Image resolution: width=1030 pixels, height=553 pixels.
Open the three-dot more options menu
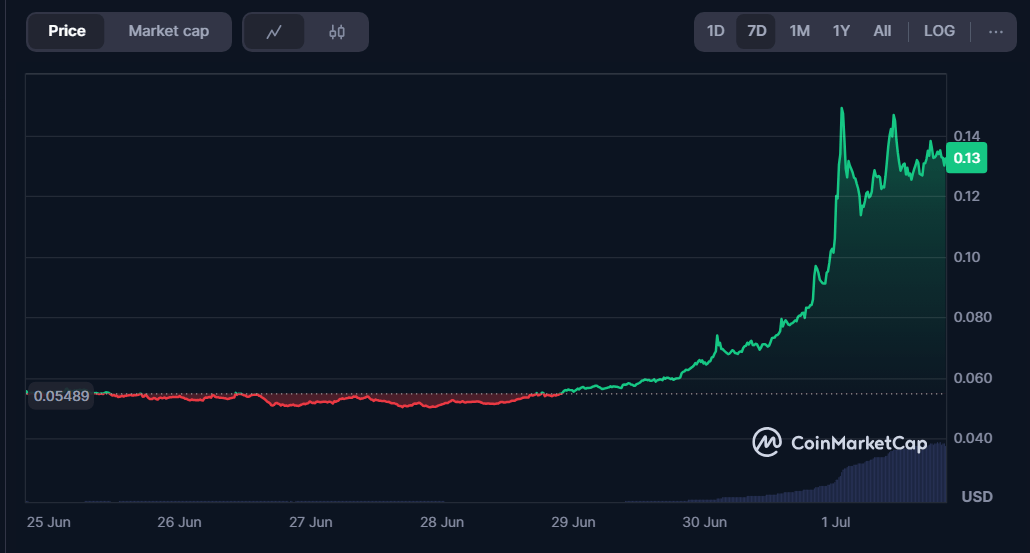tap(995, 31)
